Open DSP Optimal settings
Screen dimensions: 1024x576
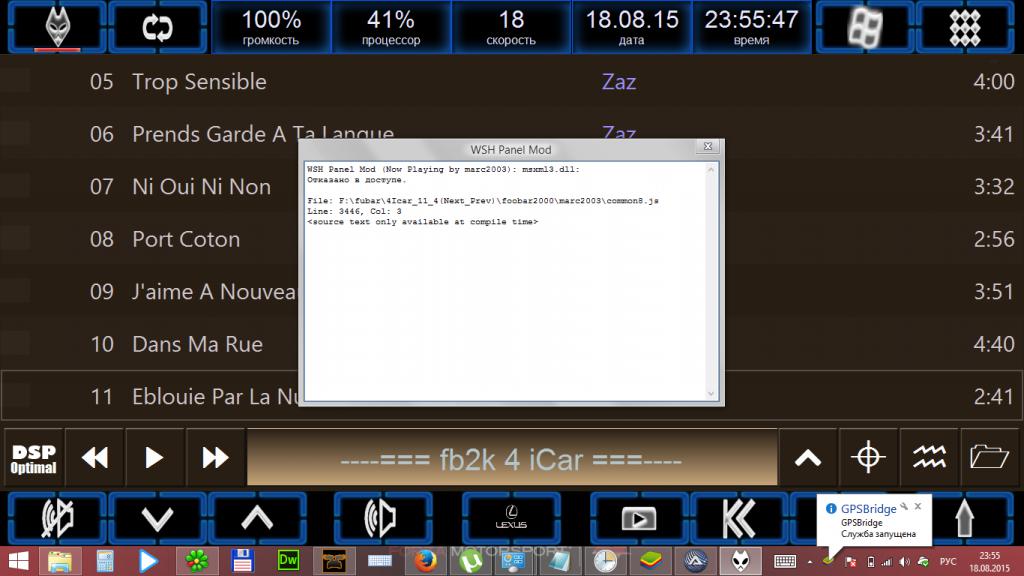[34, 457]
